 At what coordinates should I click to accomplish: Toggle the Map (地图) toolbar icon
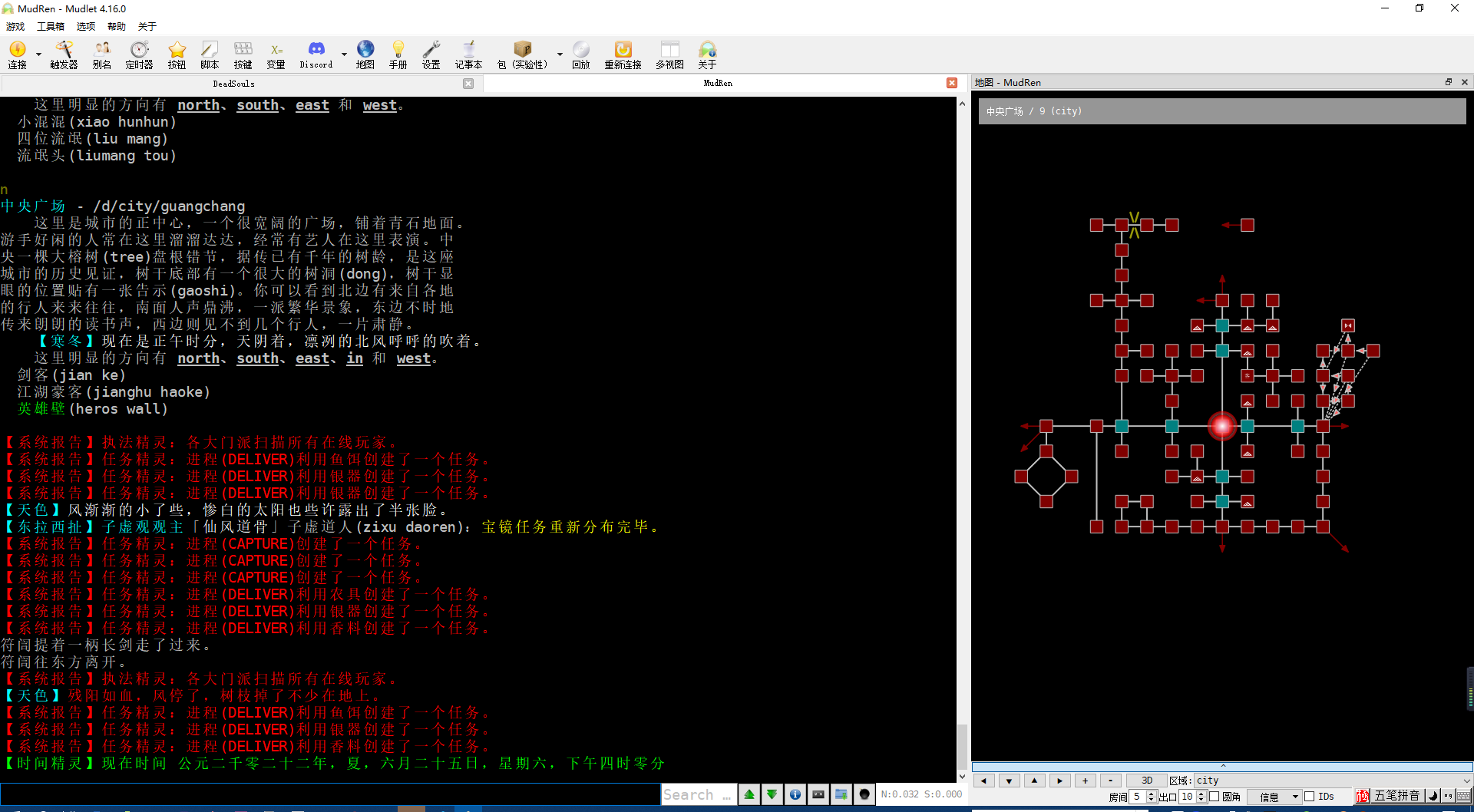click(365, 55)
